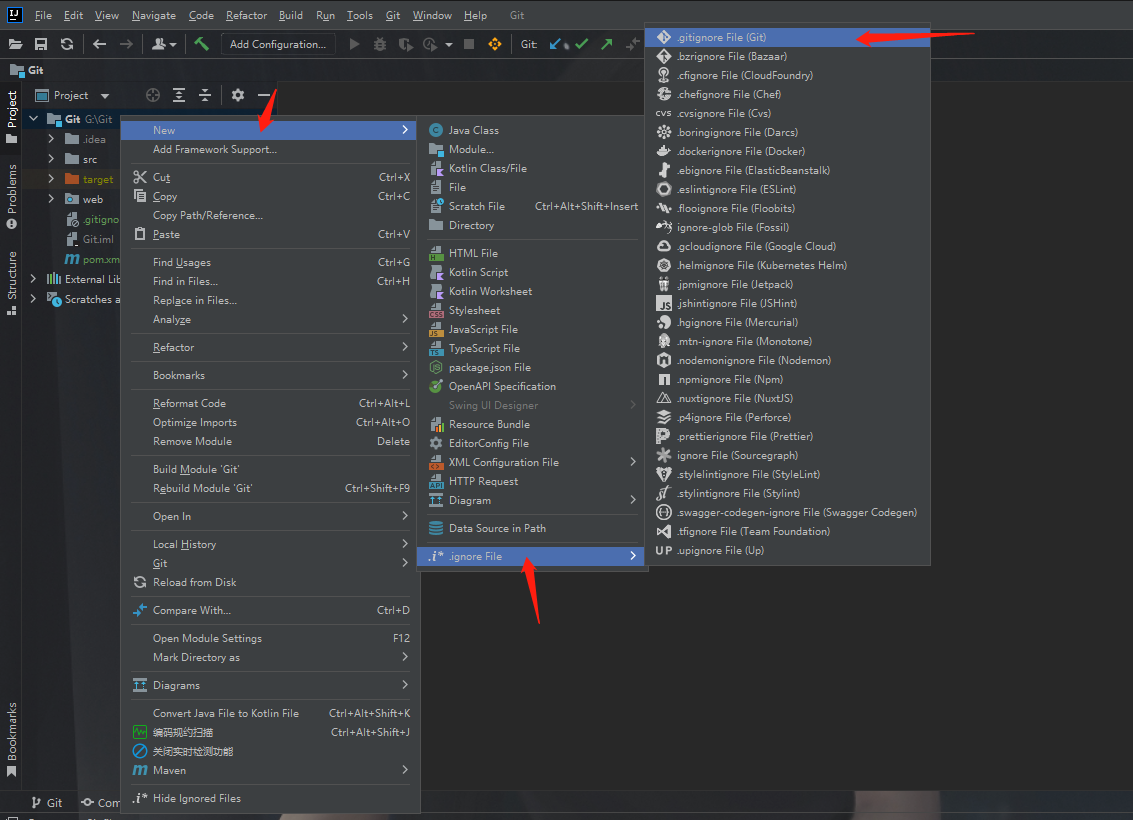Screen dimensions: 1133x820
Task: Open the Project tool window sidebar tab
Action: [x=12, y=116]
